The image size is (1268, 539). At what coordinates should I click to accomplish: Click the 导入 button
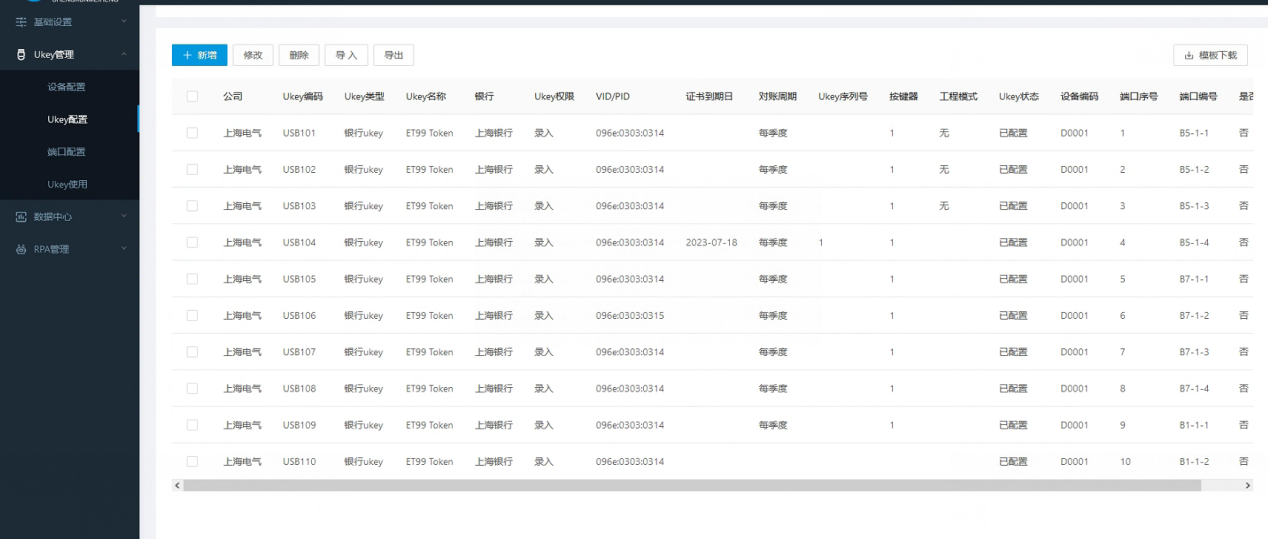[x=346, y=55]
